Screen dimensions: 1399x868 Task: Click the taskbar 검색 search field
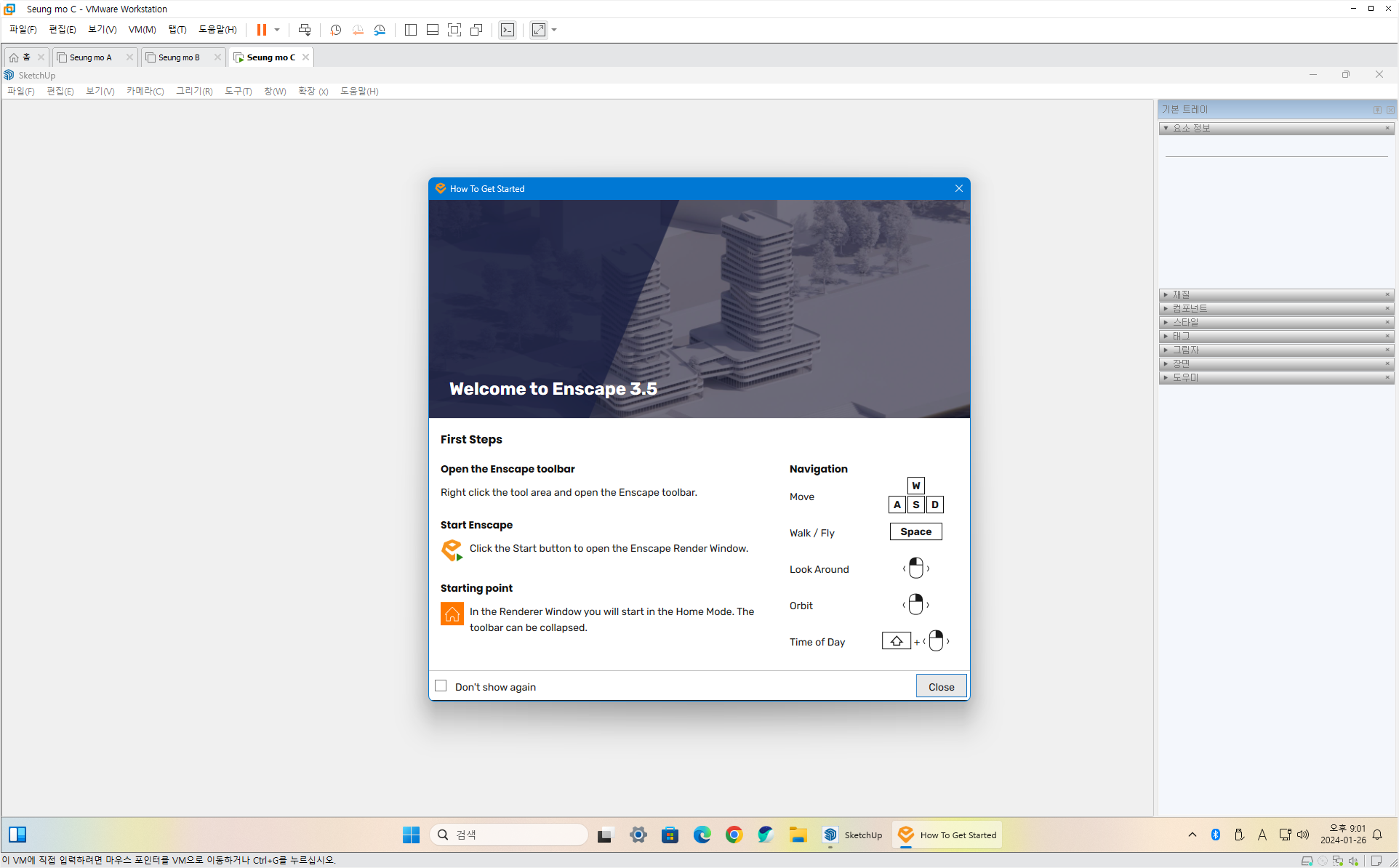[509, 835]
